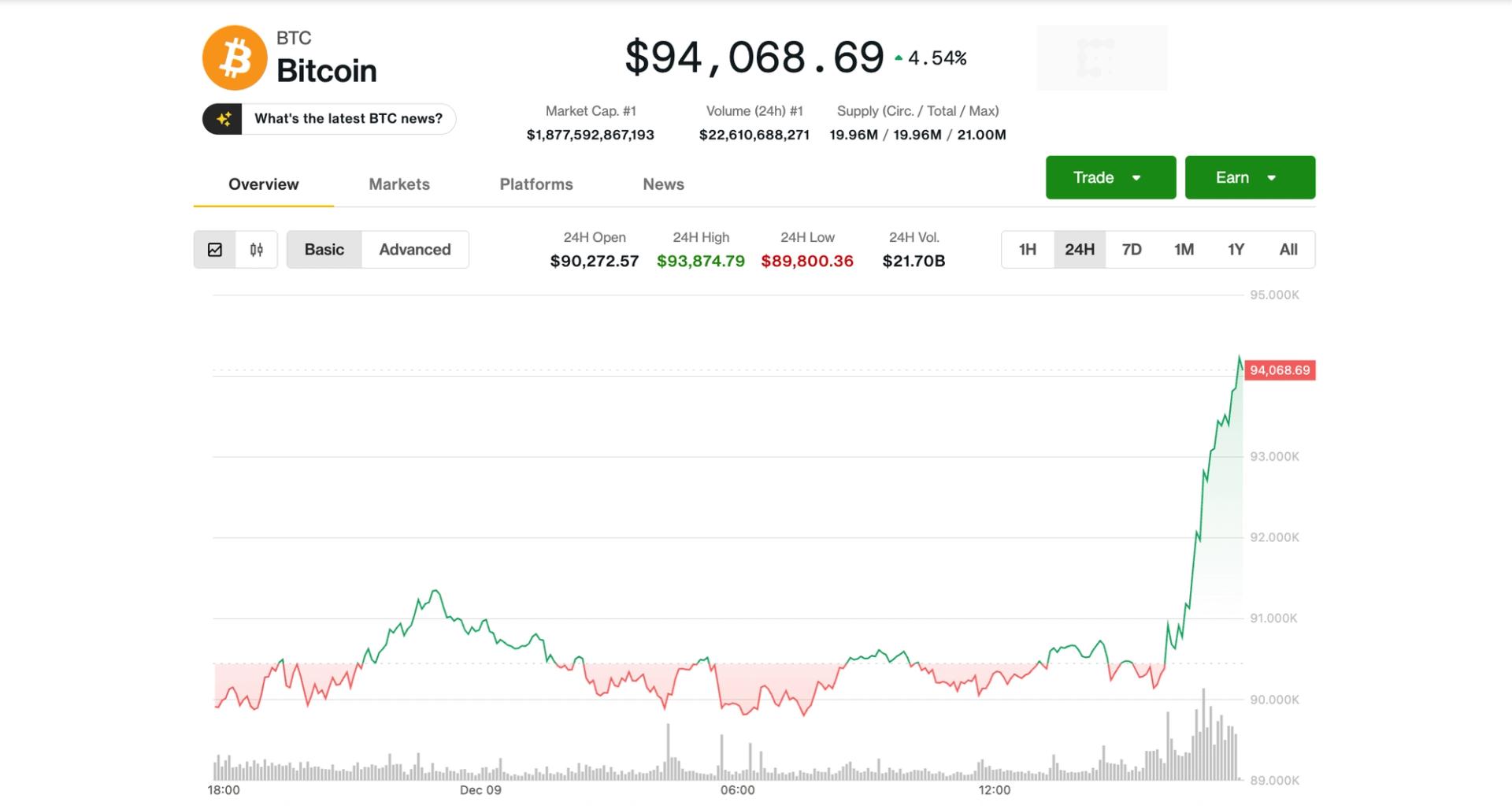Open the Trade dropdown
The height and width of the screenshot is (806, 1512).
tap(1110, 177)
